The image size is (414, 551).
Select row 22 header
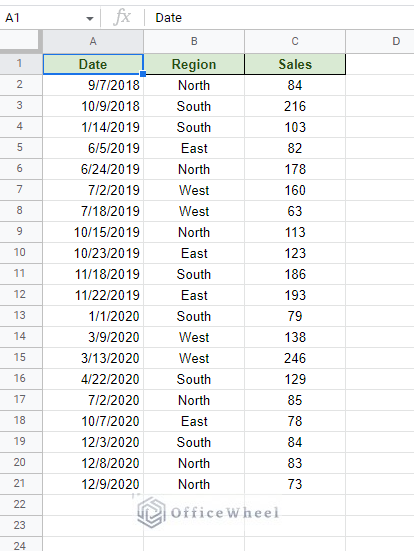(21, 505)
